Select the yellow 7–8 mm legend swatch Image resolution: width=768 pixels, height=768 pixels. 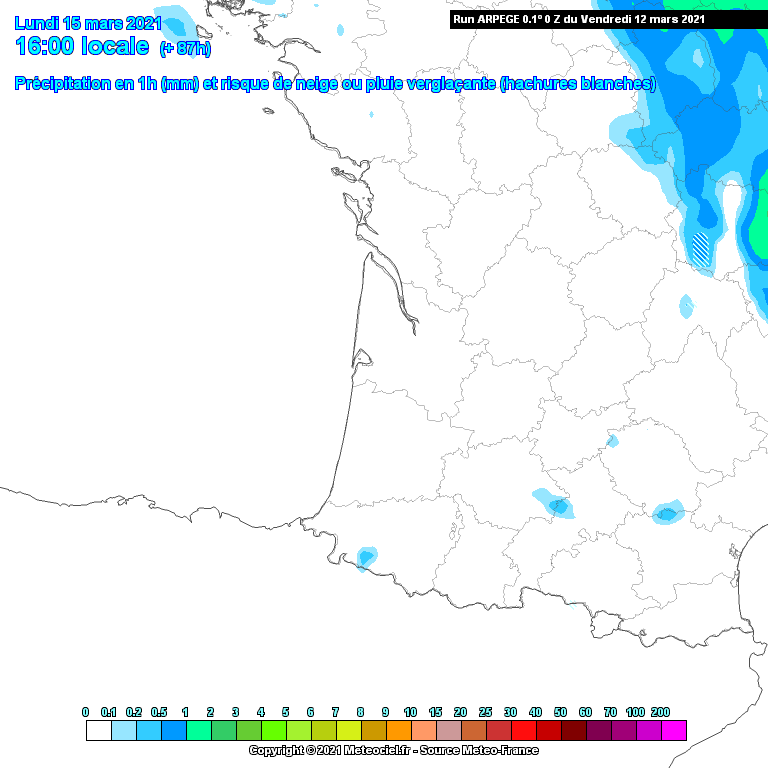pos(348,731)
